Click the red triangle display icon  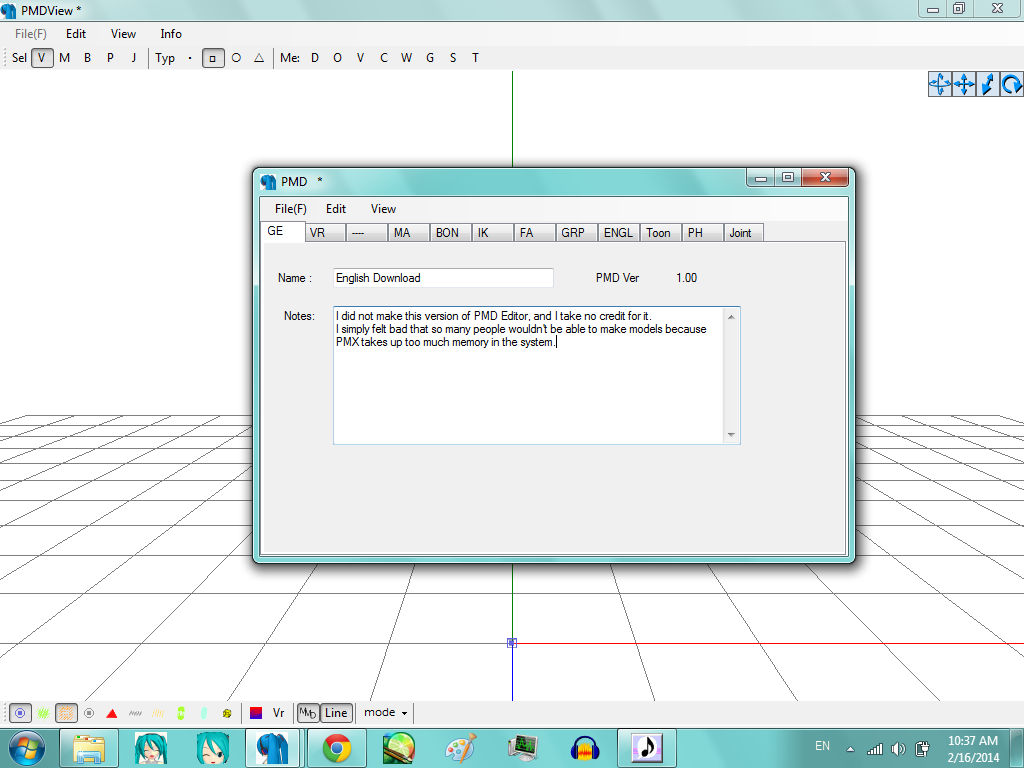112,713
